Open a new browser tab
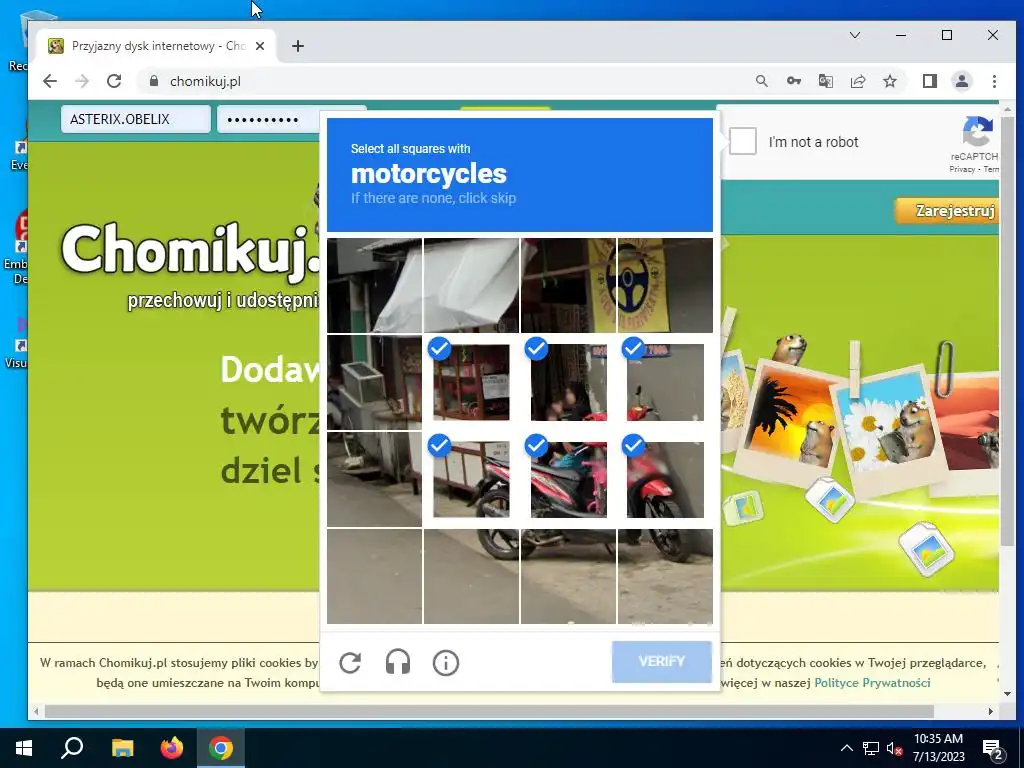Viewport: 1024px width, 768px height. point(298,46)
